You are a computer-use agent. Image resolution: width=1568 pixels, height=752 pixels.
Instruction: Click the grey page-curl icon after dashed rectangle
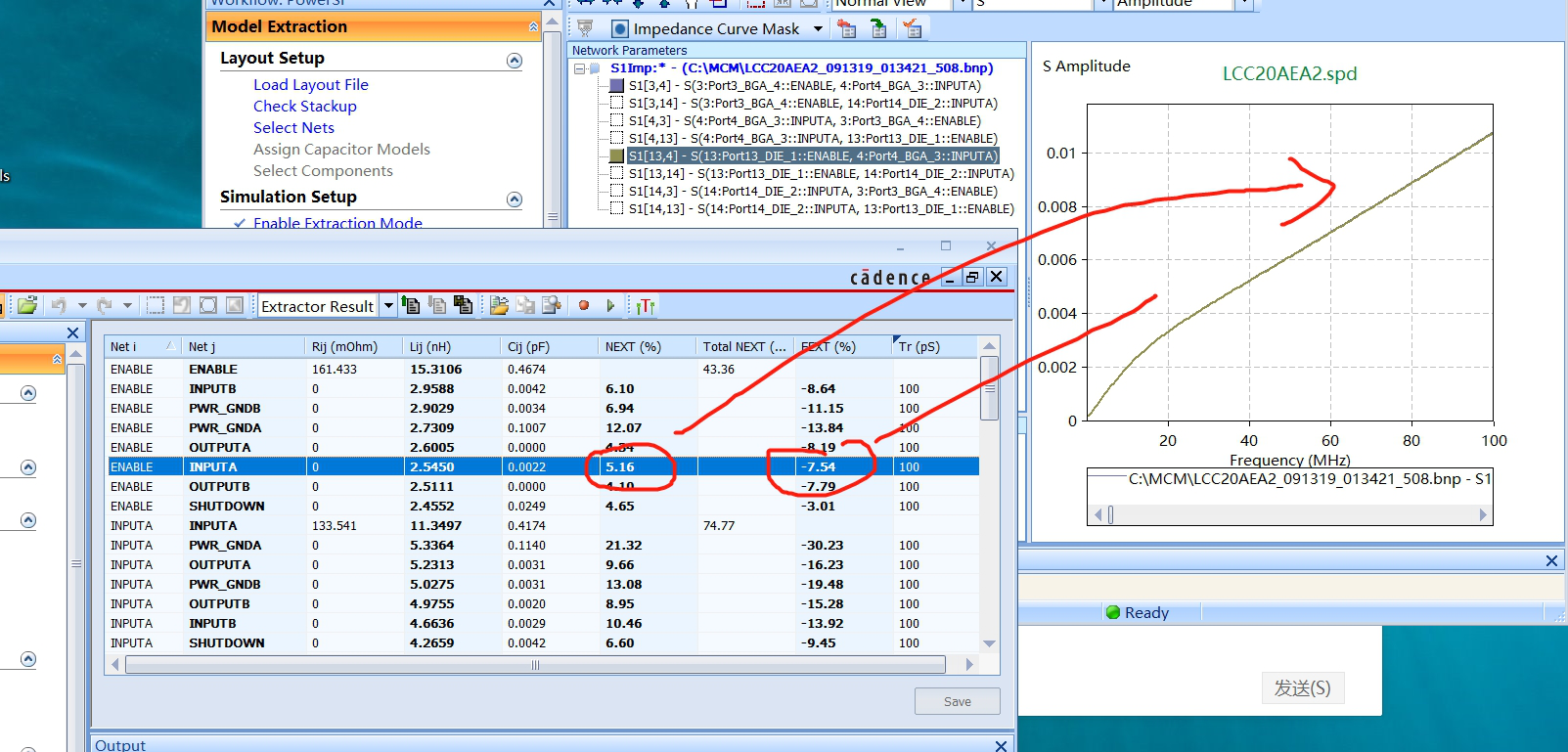pyautogui.click(x=182, y=305)
